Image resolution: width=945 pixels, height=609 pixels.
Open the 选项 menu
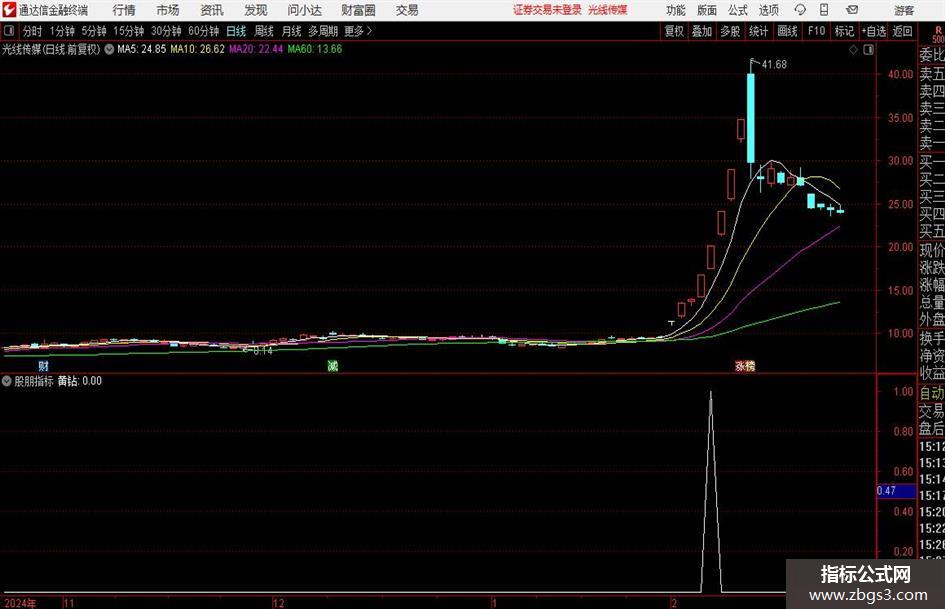tap(768, 10)
